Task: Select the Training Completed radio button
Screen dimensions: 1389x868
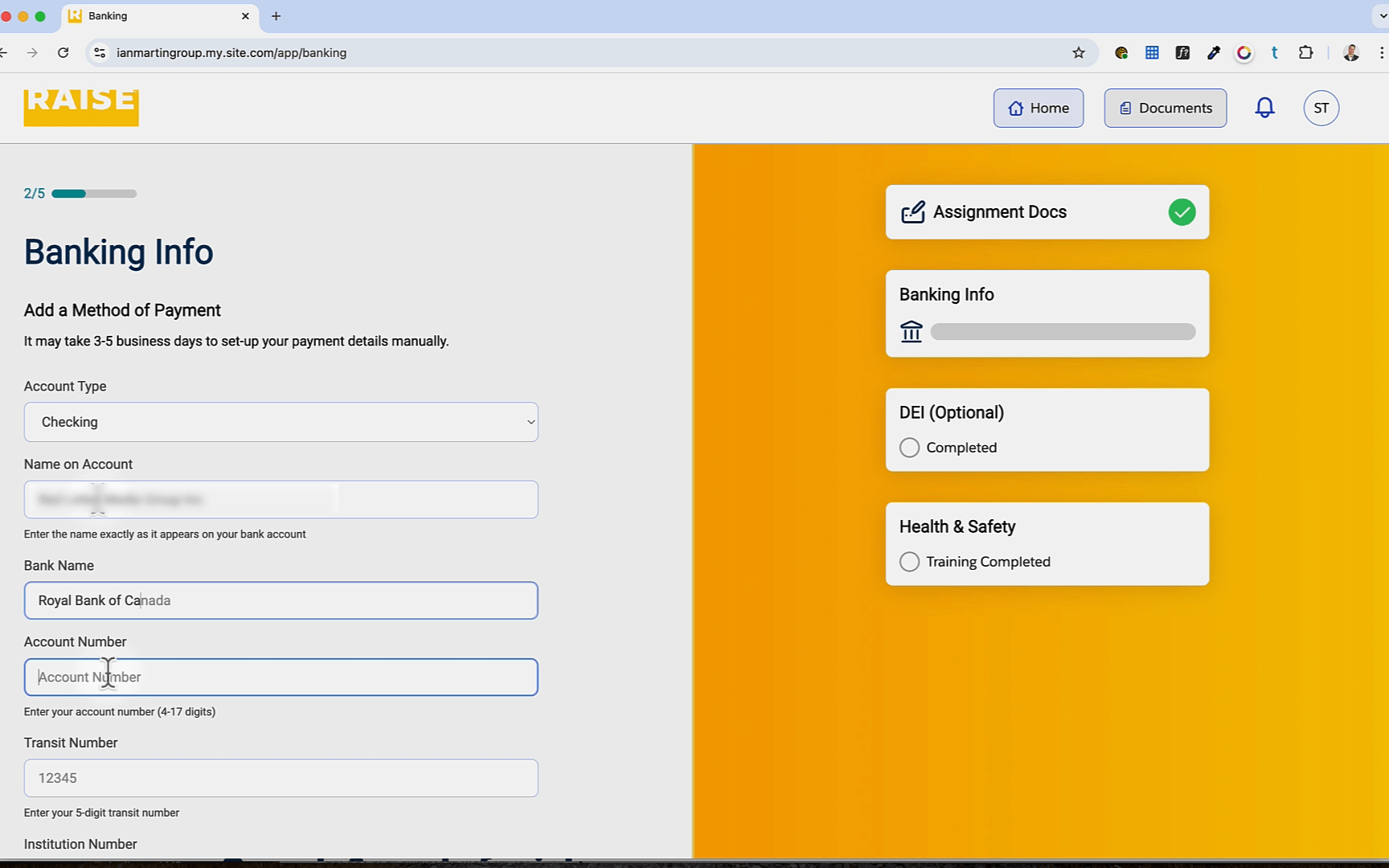Action: pyautogui.click(x=909, y=562)
